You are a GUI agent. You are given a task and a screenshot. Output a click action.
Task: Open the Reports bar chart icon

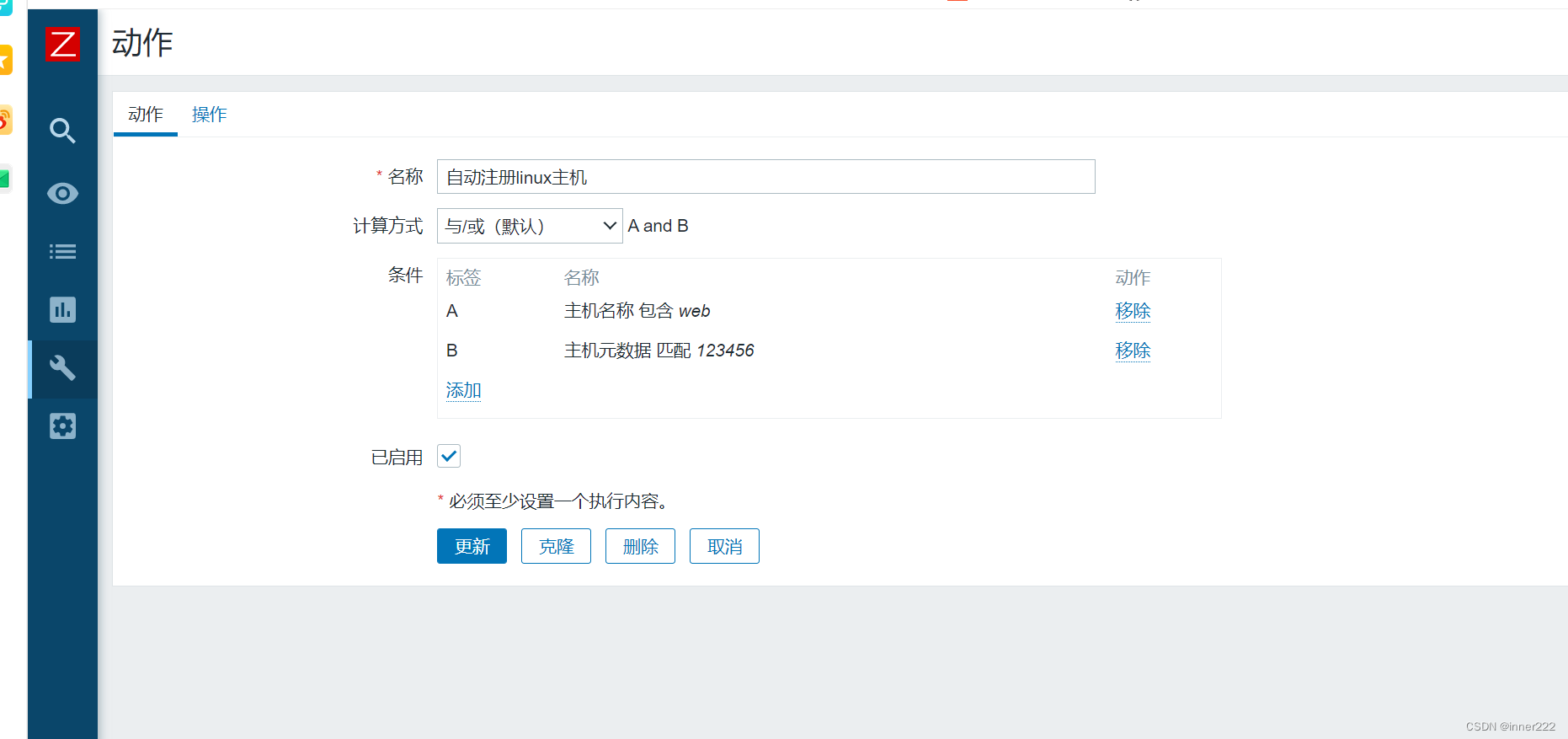pyautogui.click(x=62, y=309)
